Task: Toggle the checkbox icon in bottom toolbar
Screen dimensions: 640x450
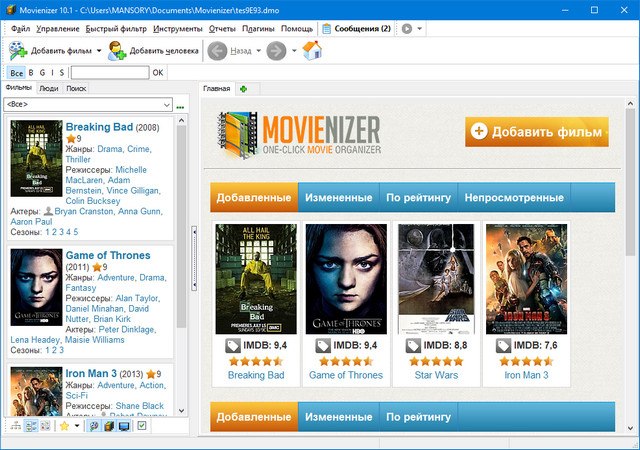Action: 142,426
